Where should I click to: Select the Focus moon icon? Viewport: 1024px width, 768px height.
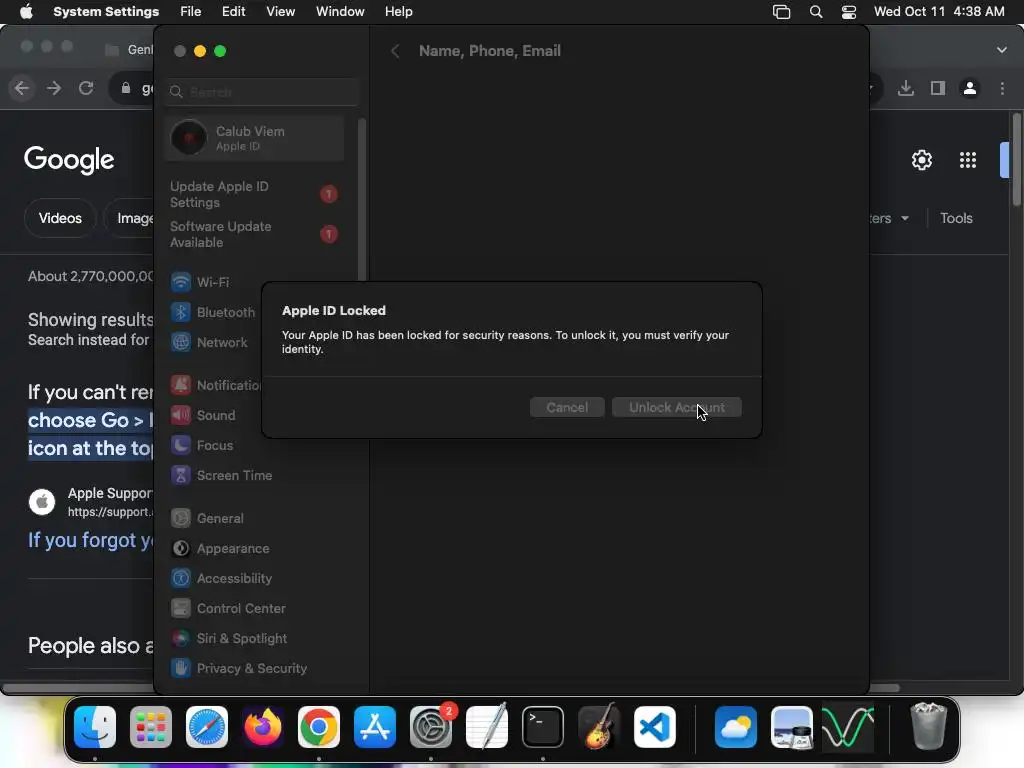tap(181, 445)
